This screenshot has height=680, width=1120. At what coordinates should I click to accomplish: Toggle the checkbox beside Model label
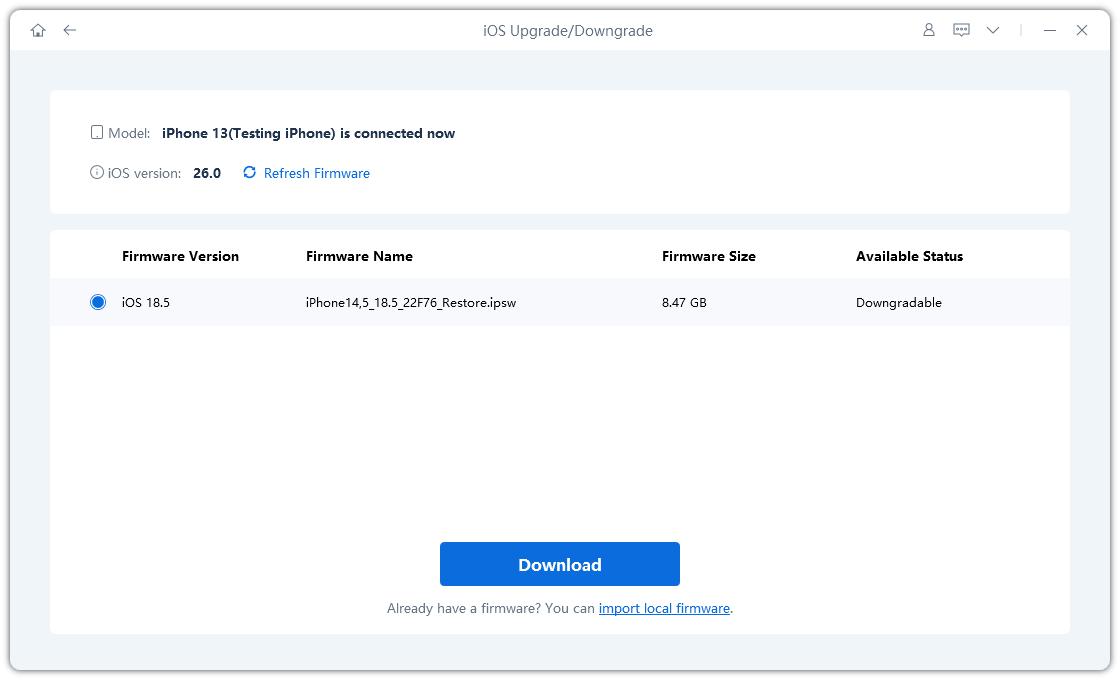click(97, 131)
